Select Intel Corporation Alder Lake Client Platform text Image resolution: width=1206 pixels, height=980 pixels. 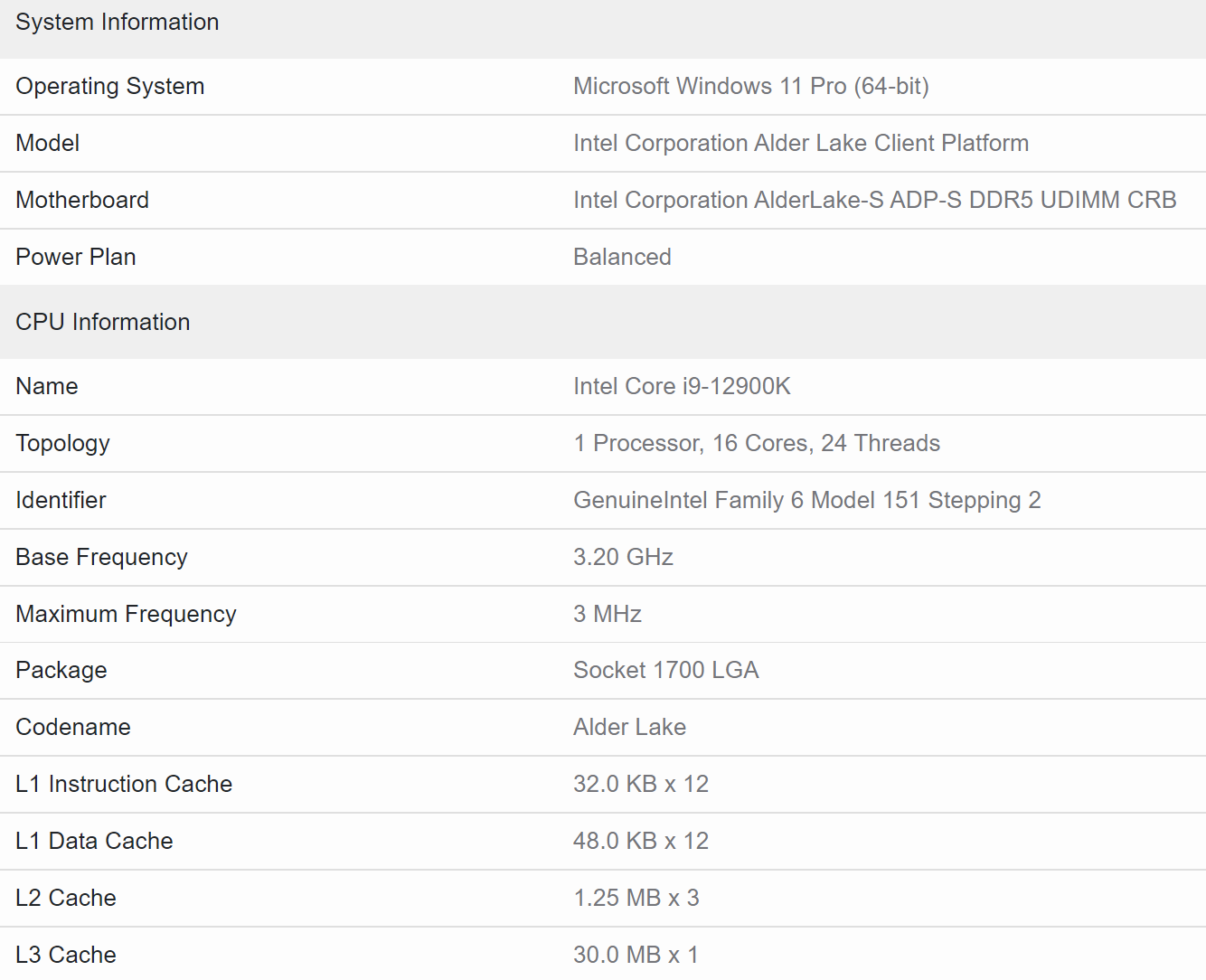tap(801, 143)
